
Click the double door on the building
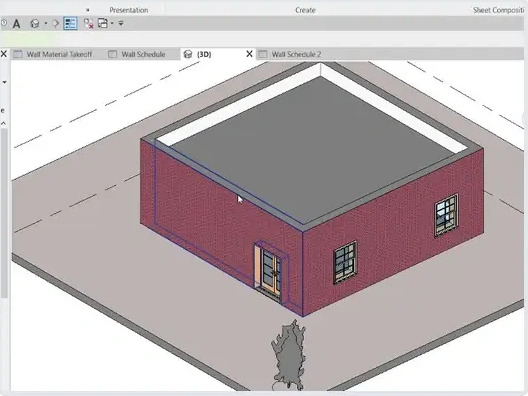coord(271,273)
